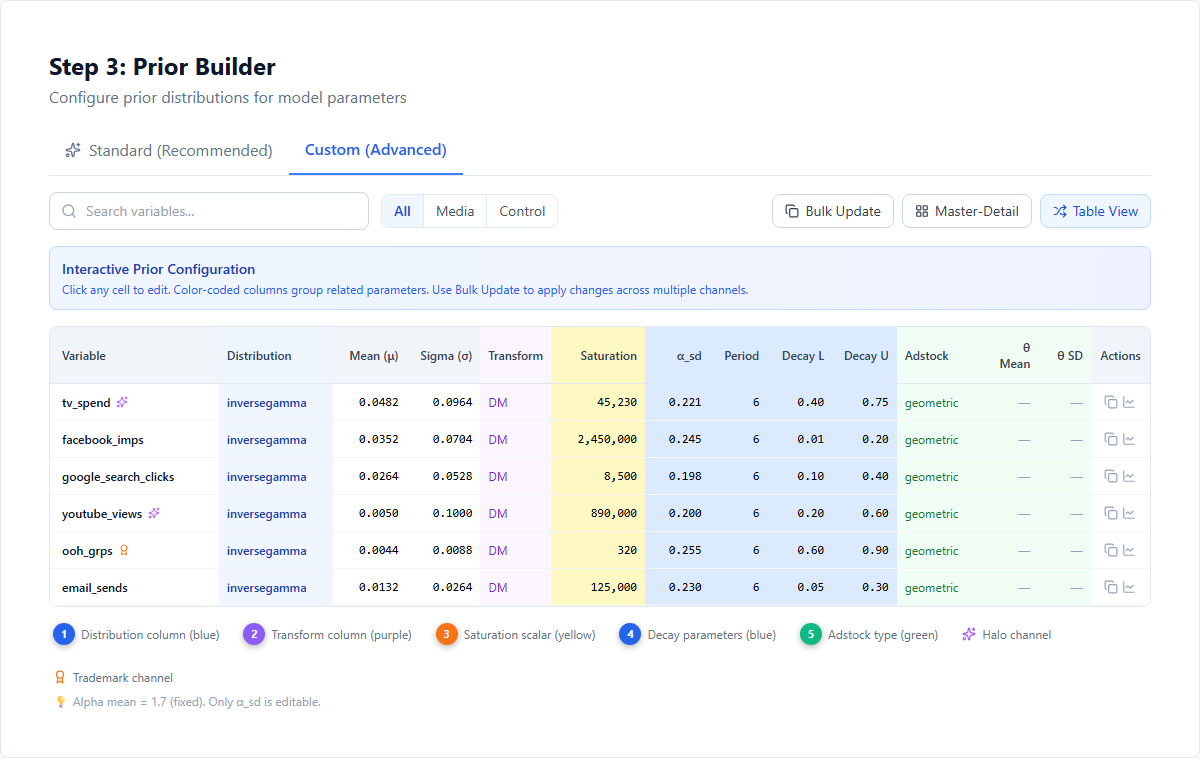The width and height of the screenshot is (1200, 758).
Task: Copy the email_sends row settings
Action: click(1111, 587)
